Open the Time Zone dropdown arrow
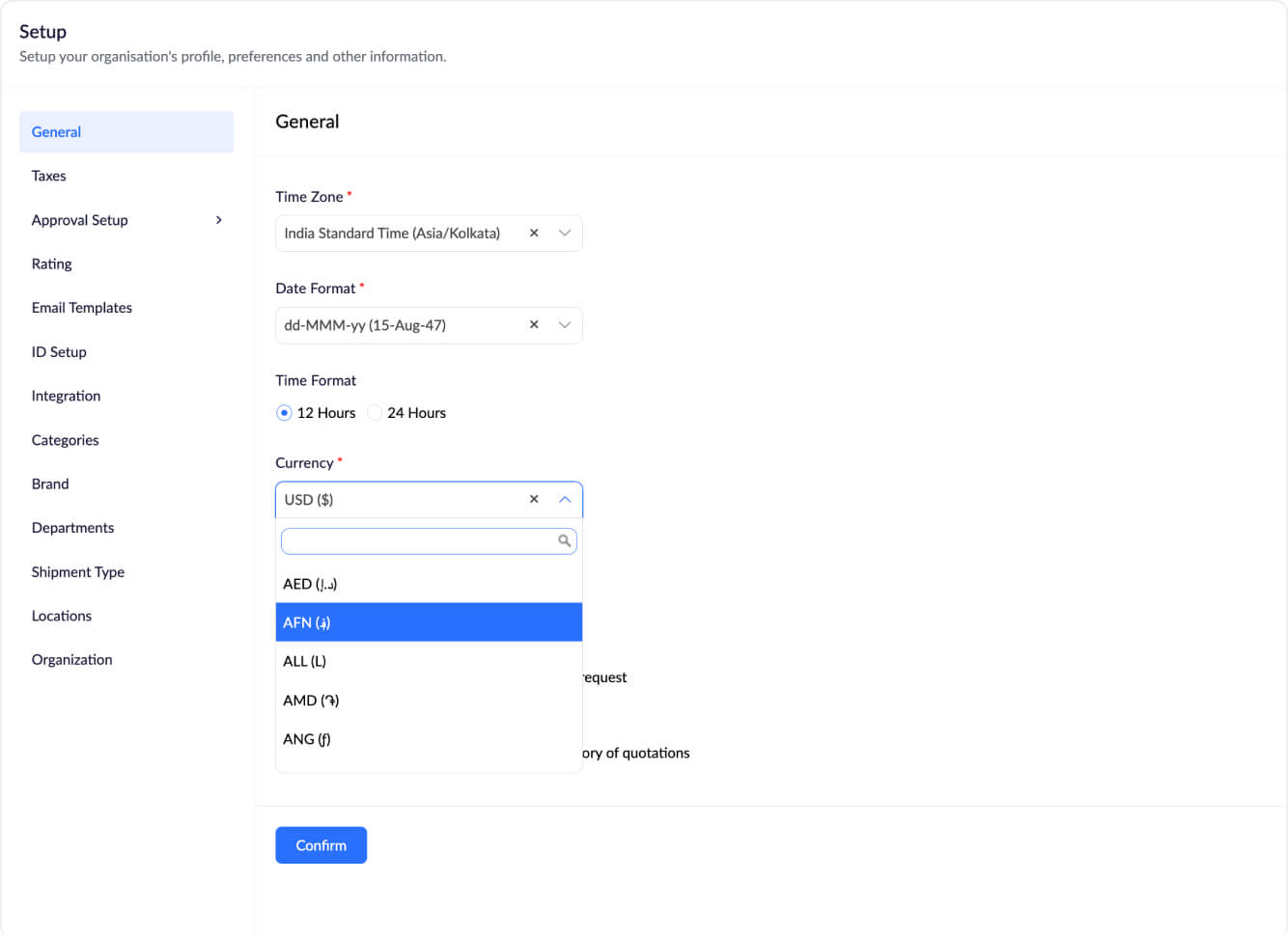This screenshot has width=1288, height=938. point(565,234)
